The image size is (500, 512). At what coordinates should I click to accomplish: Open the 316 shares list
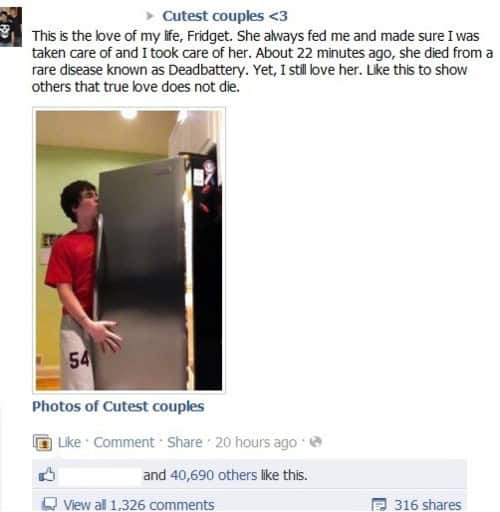pos(428,505)
